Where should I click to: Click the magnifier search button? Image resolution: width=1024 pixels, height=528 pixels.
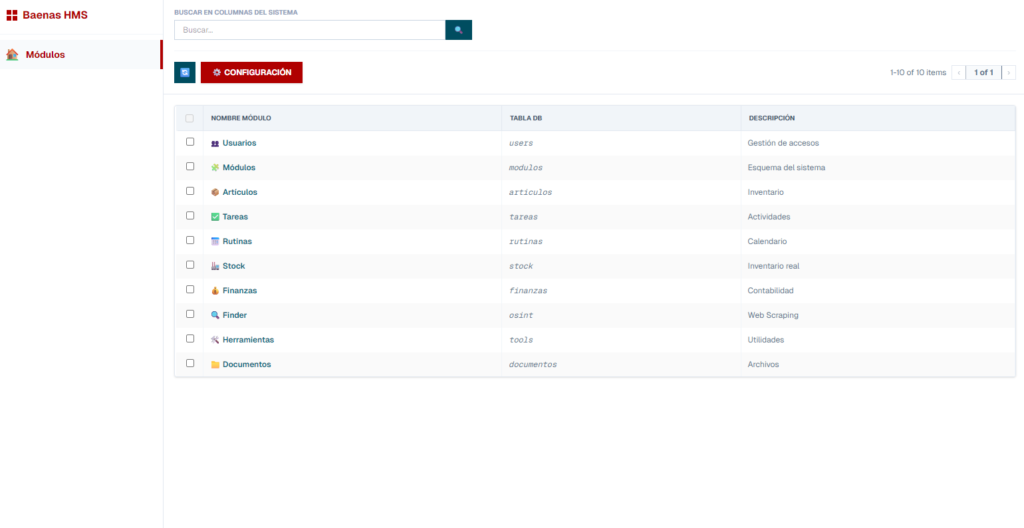click(x=458, y=30)
